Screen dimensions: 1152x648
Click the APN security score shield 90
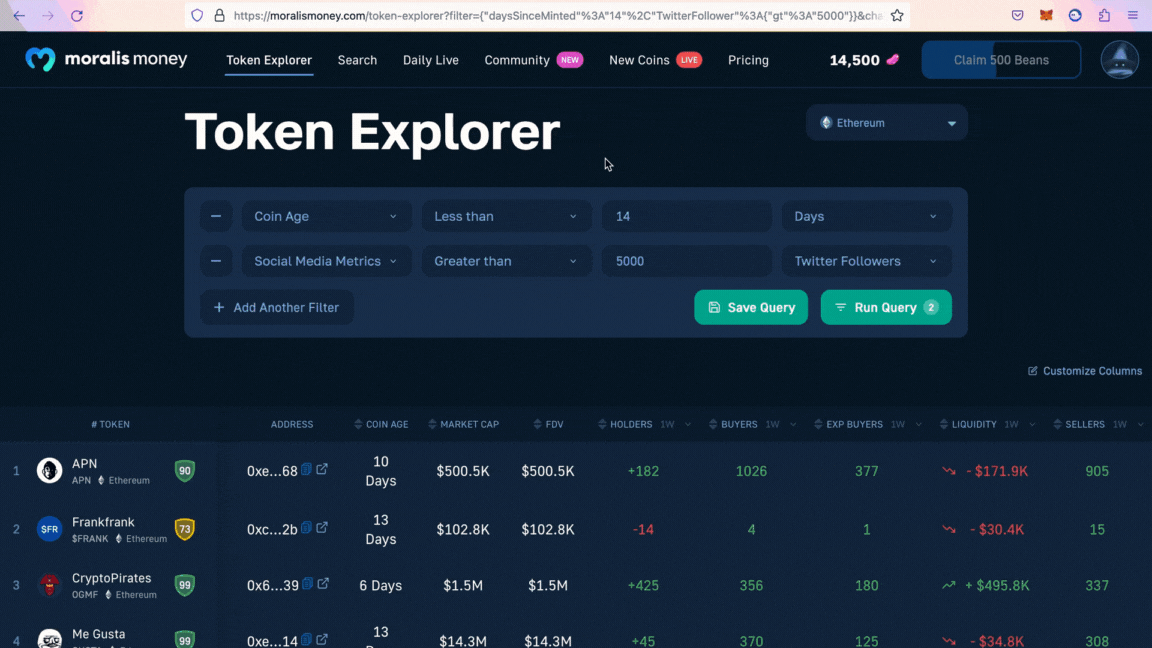click(184, 471)
